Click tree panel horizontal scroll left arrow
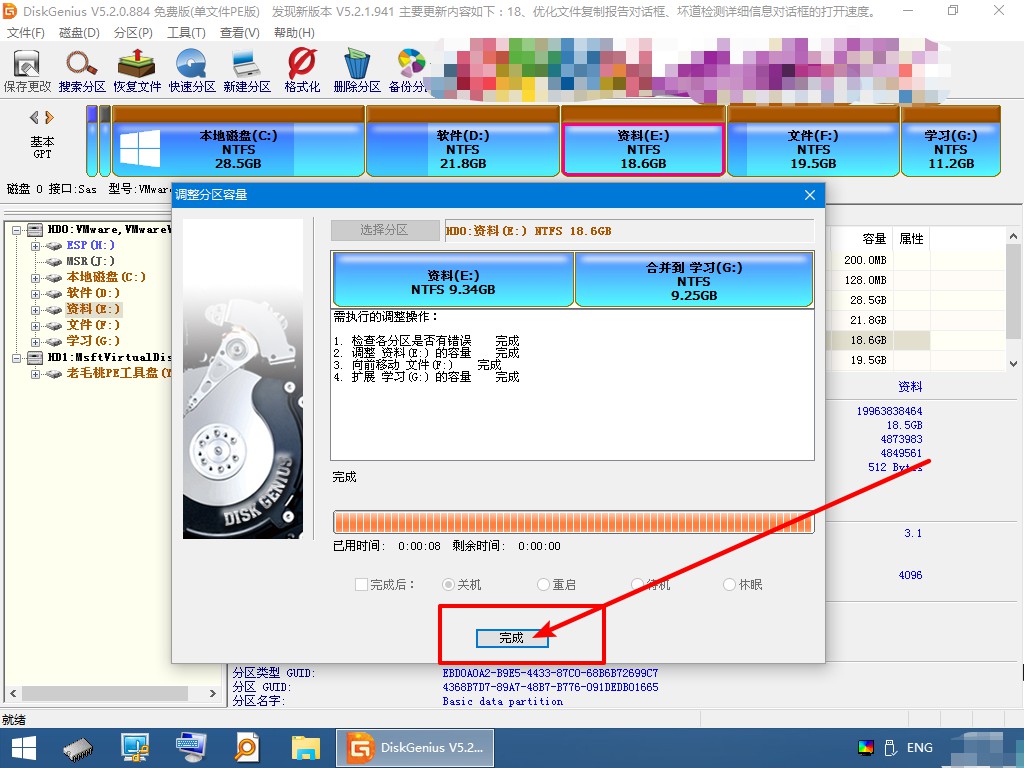 click(x=13, y=694)
